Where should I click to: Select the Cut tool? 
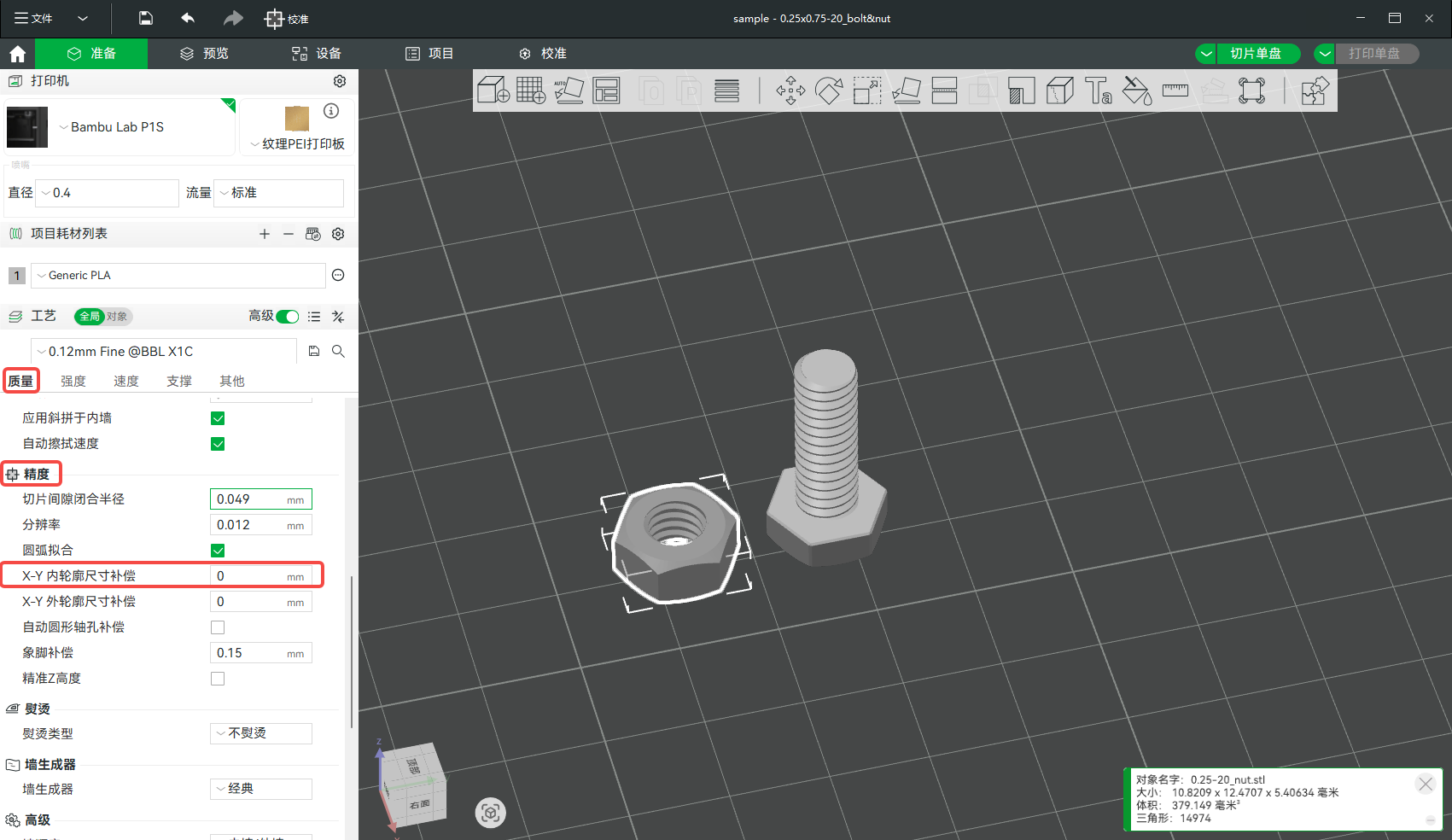(944, 90)
